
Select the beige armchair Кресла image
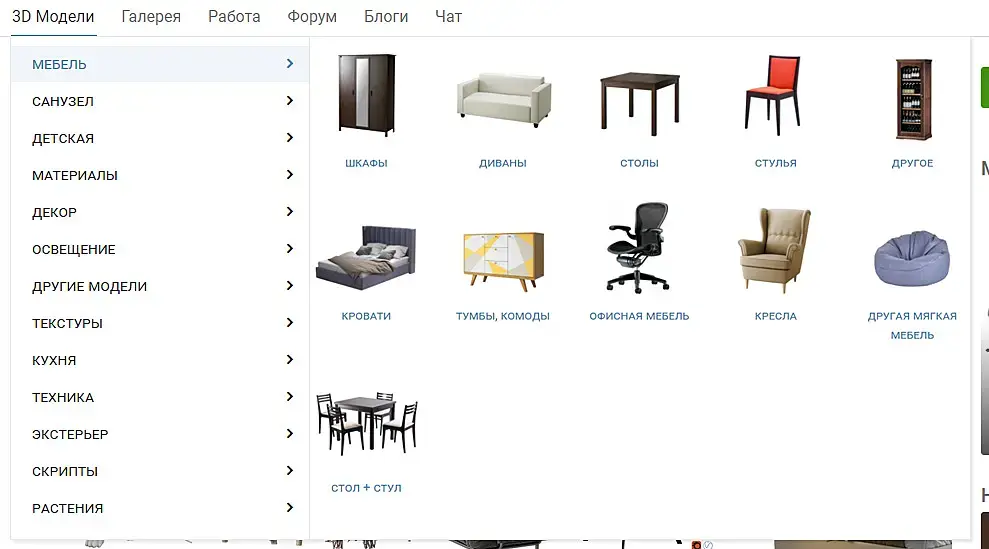click(775, 250)
